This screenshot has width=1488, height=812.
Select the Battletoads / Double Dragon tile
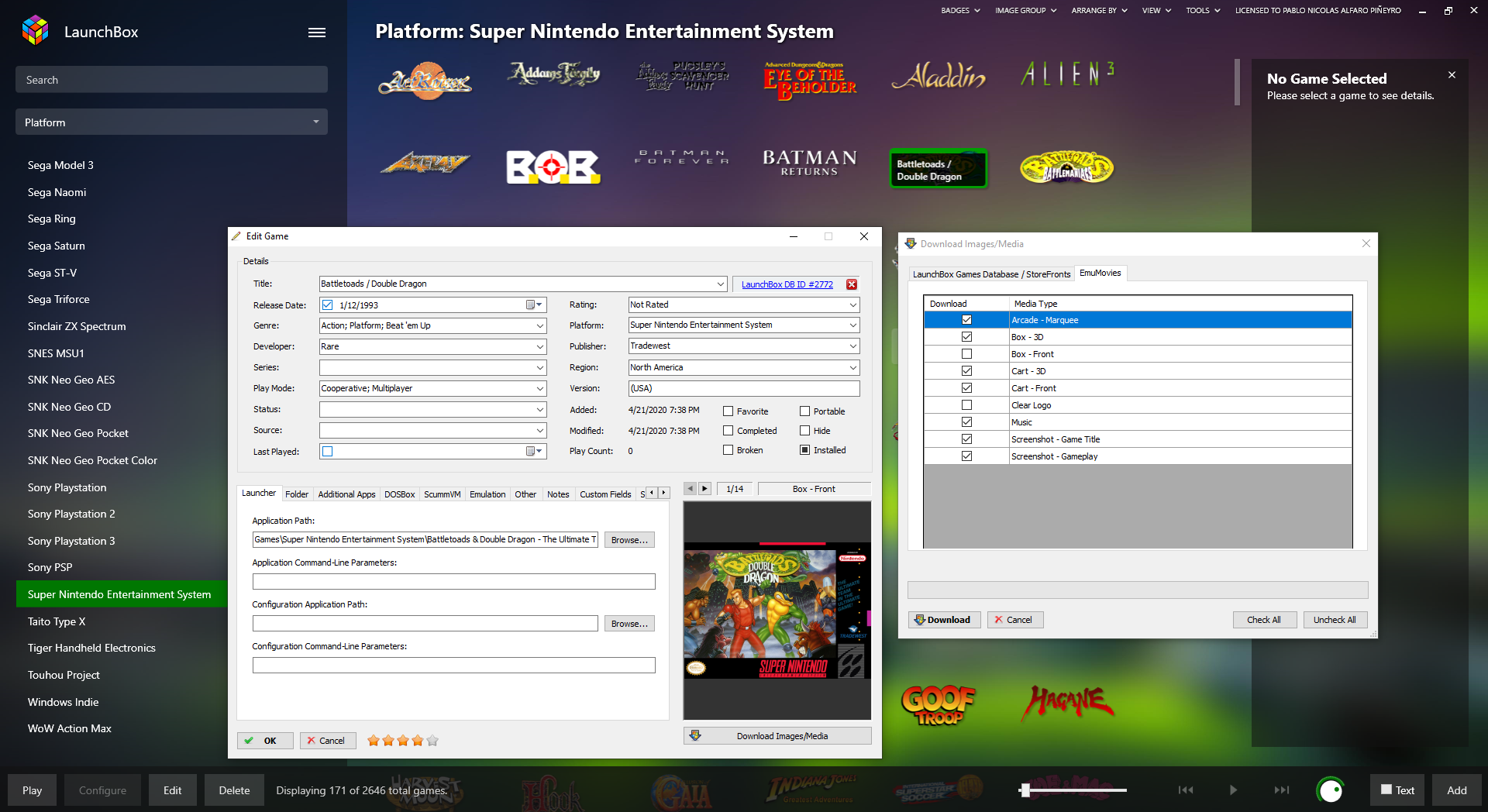(x=939, y=169)
